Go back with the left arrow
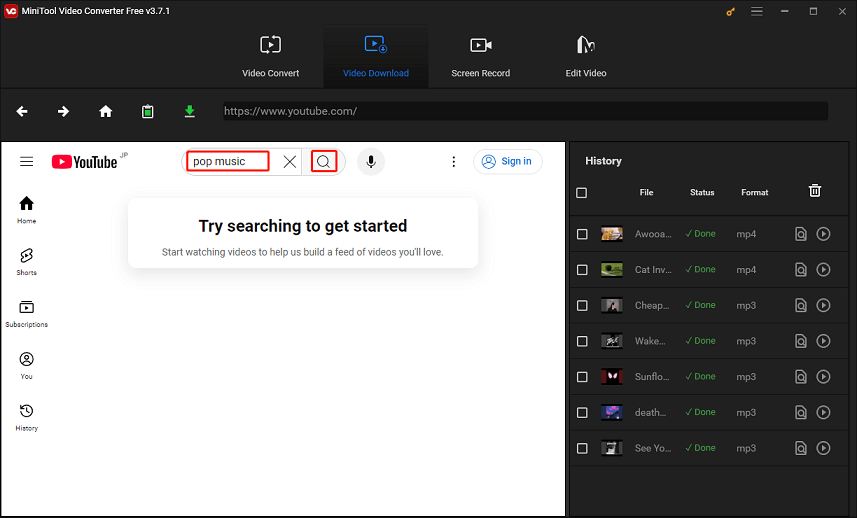This screenshot has height=518, width=857. (x=22, y=111)
